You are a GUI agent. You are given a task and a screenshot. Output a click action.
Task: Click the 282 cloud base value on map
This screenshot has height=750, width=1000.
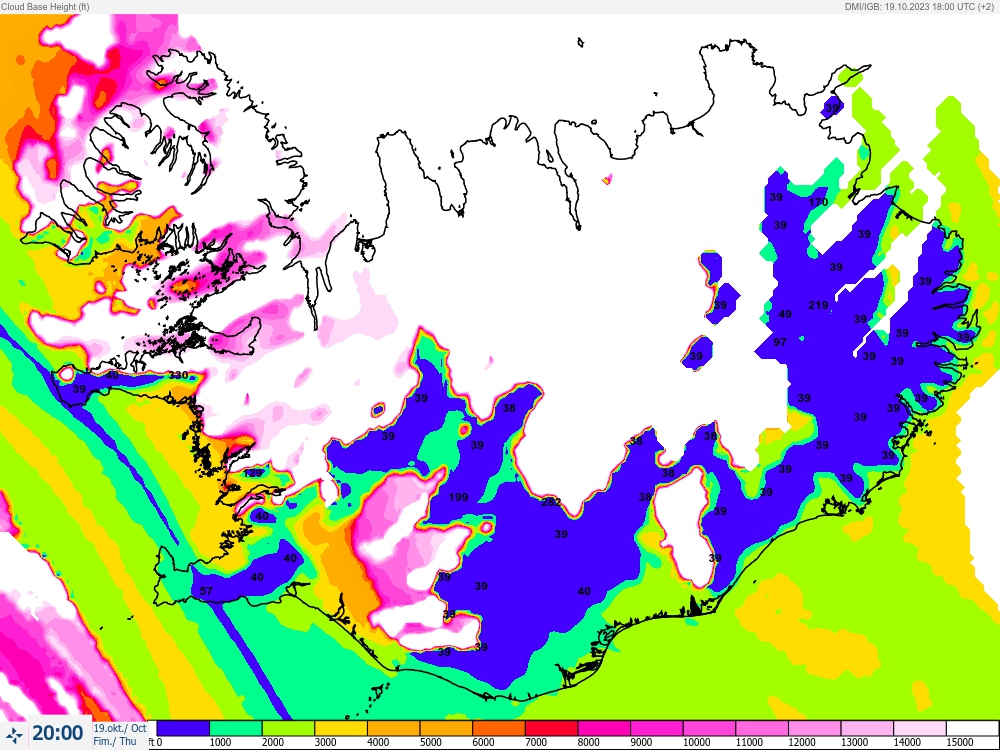point(551,502)
